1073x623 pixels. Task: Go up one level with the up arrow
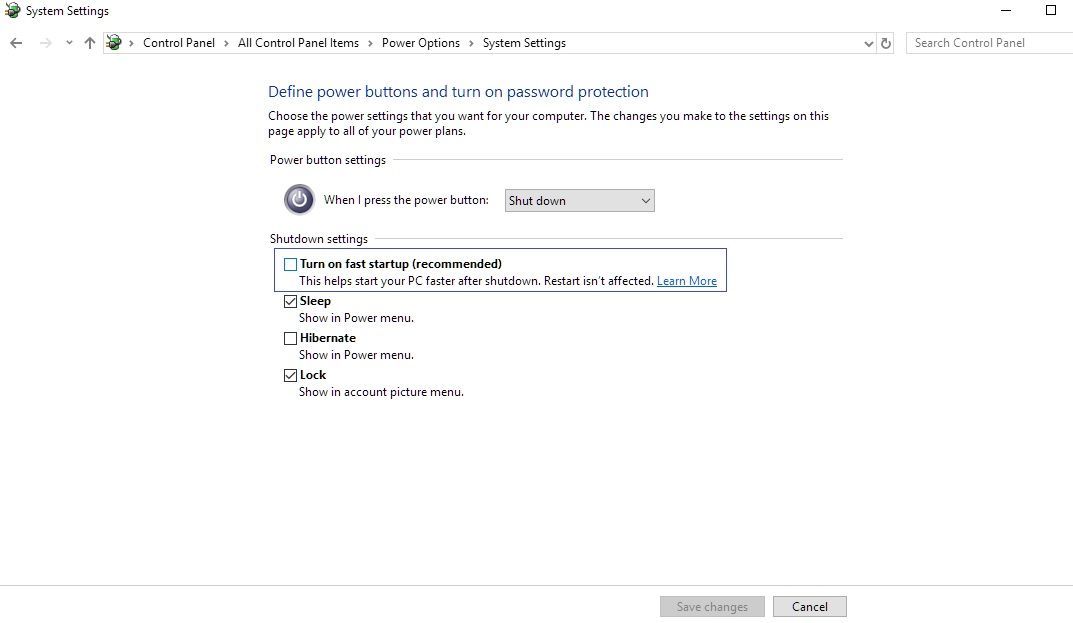[90, 43]
